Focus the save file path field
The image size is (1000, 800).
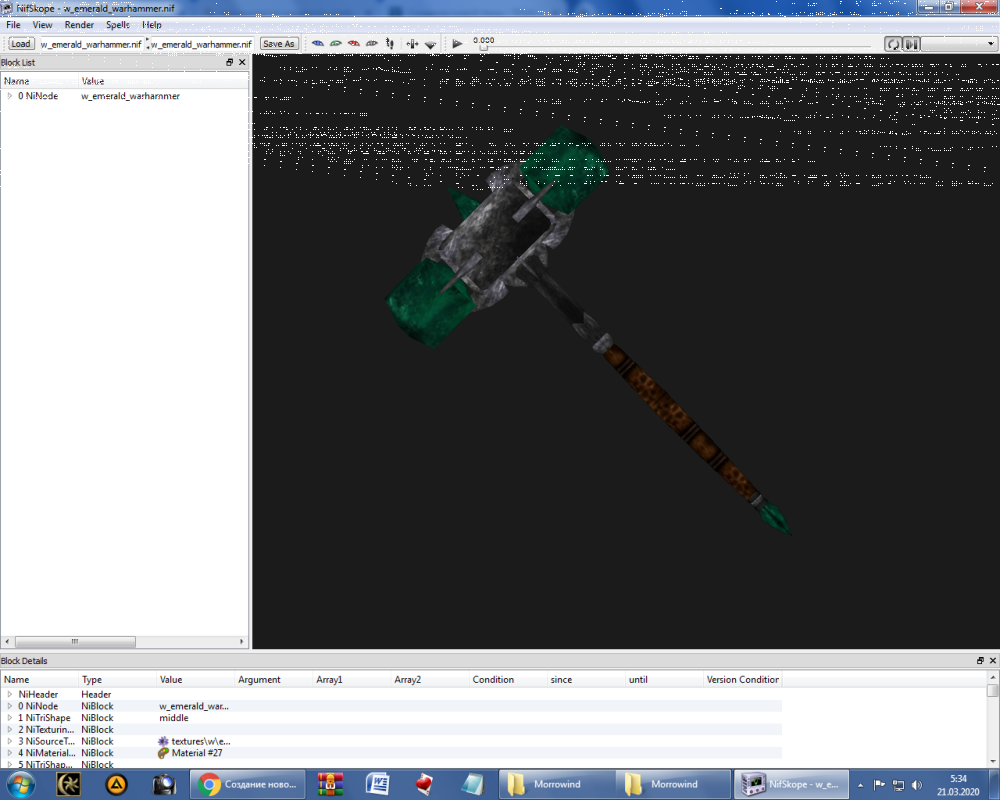click(x=201, y=44)
